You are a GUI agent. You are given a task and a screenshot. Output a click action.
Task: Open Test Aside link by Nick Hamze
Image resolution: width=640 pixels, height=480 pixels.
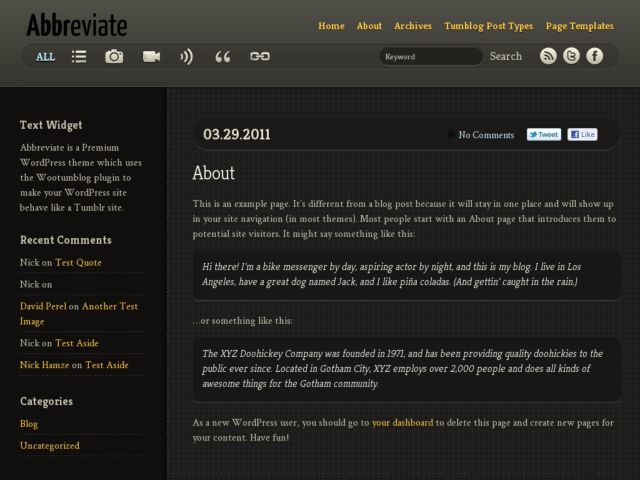(107, 365)
